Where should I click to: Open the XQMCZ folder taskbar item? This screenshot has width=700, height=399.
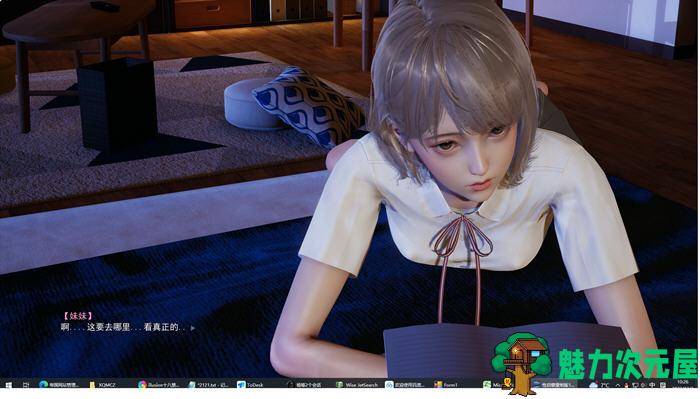104,385
